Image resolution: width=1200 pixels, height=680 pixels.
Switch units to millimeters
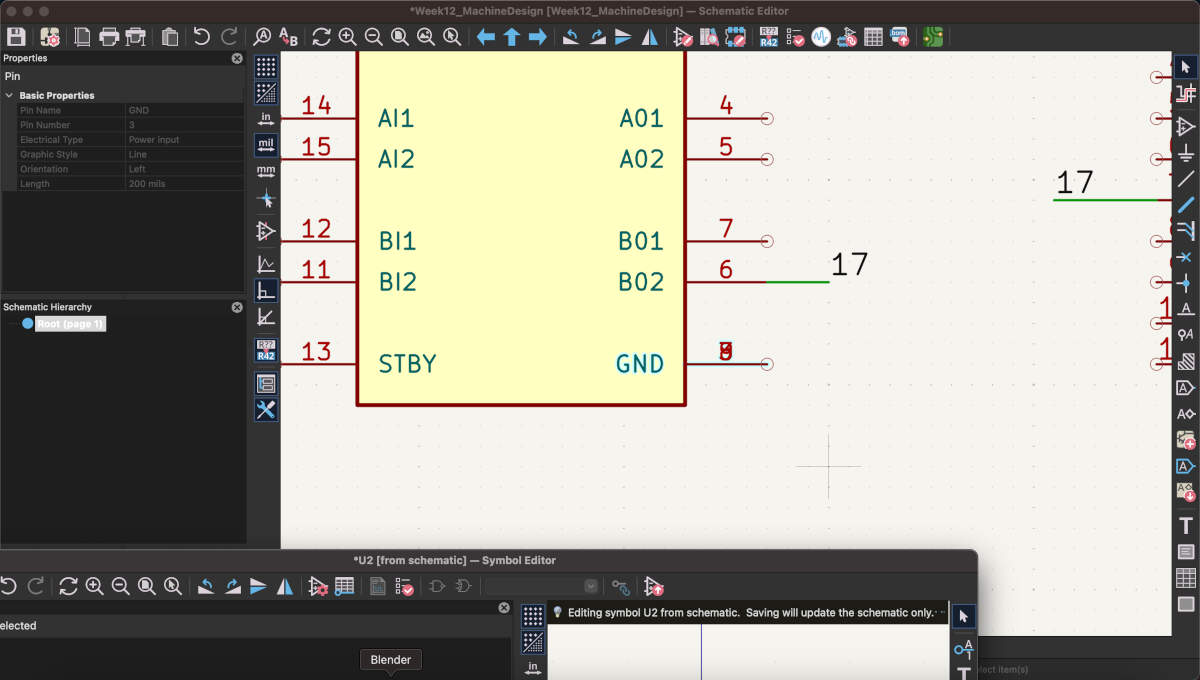tap(266, 171)
